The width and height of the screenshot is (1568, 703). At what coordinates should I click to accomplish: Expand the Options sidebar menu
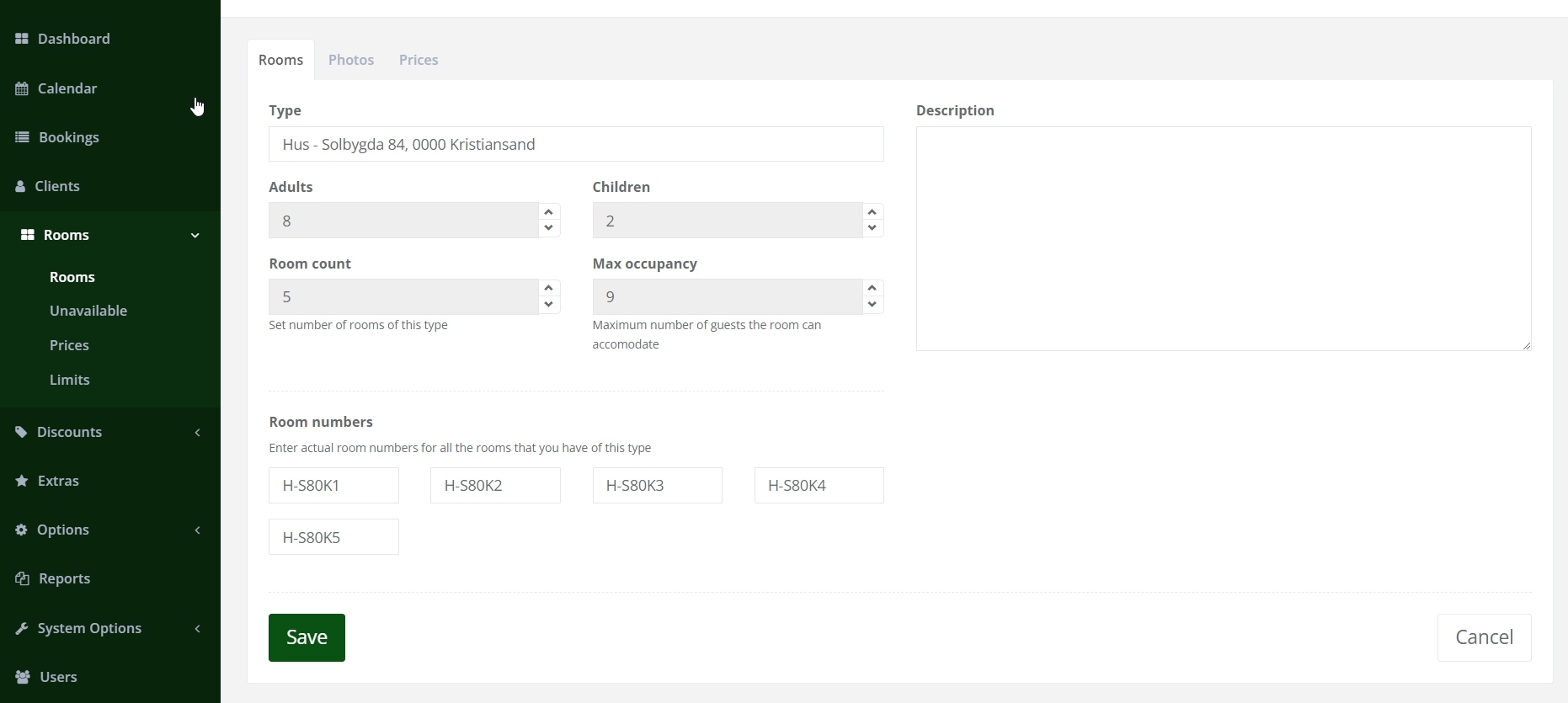tap(197, 530)
